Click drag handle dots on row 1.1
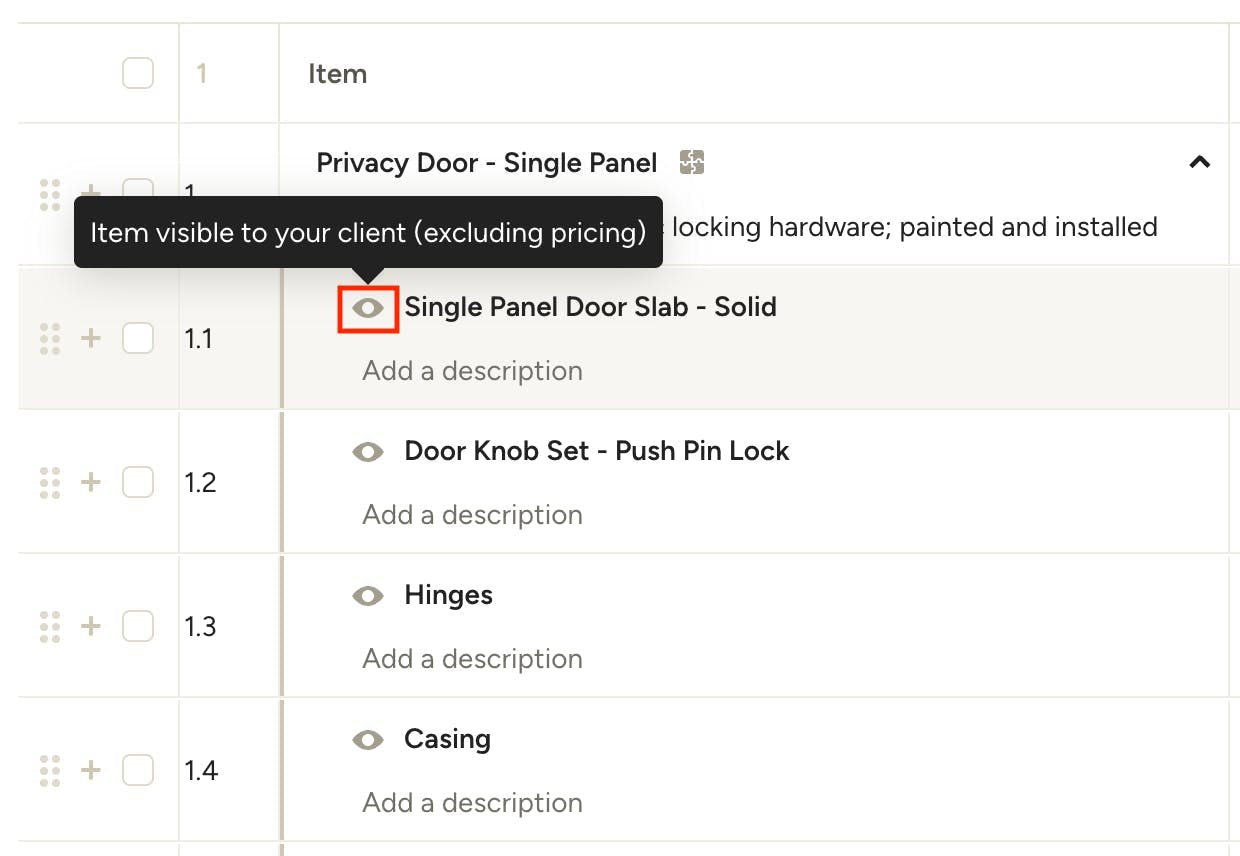Viewport: 1240px width, 856px height. point(50,338)
